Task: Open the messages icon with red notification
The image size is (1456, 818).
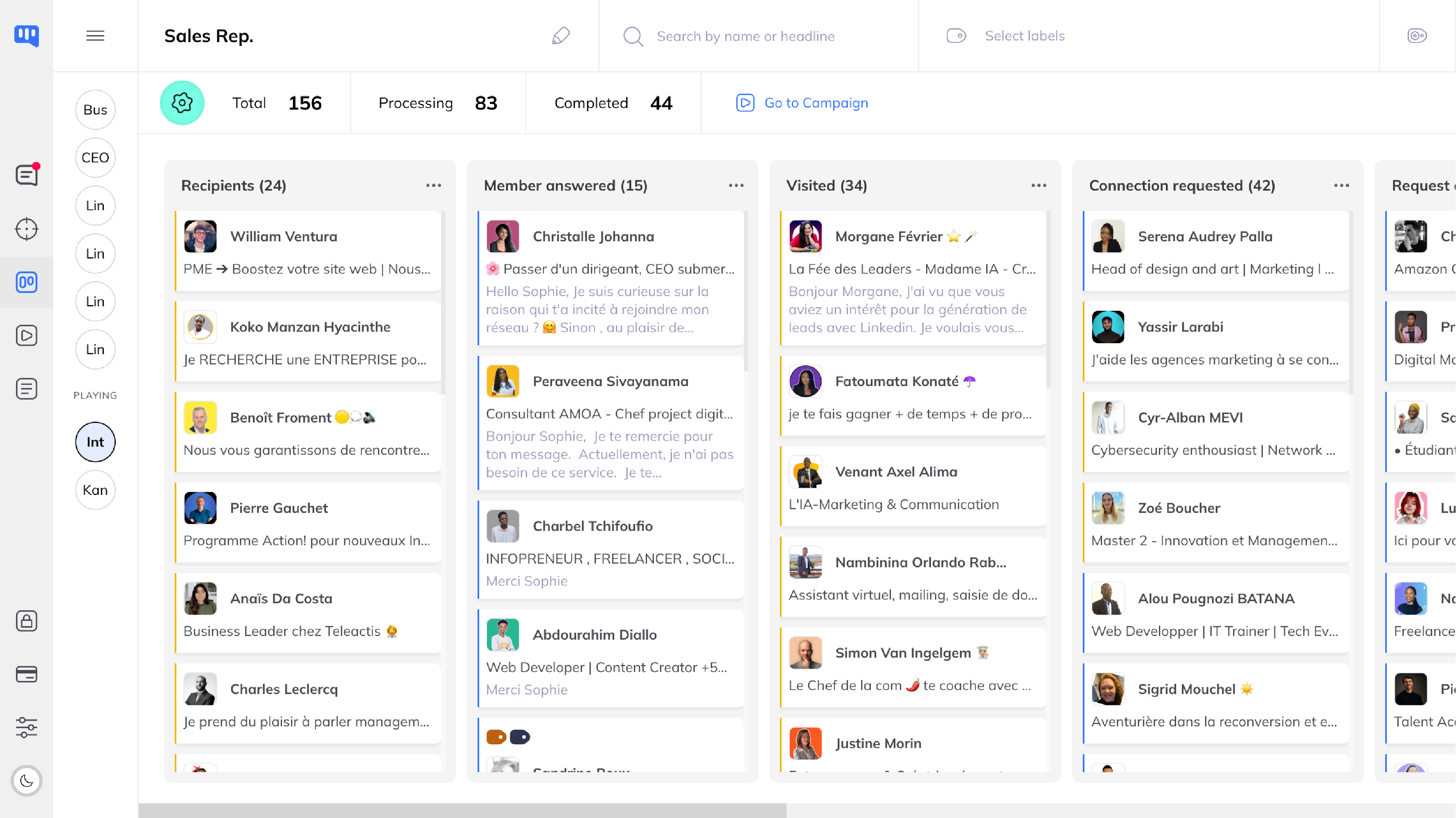Action: point(27,175)
